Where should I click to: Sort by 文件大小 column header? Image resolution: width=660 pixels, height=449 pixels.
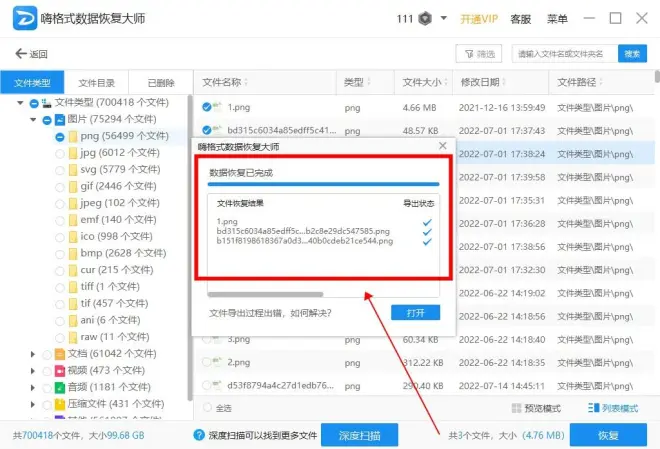coord(424,82)
